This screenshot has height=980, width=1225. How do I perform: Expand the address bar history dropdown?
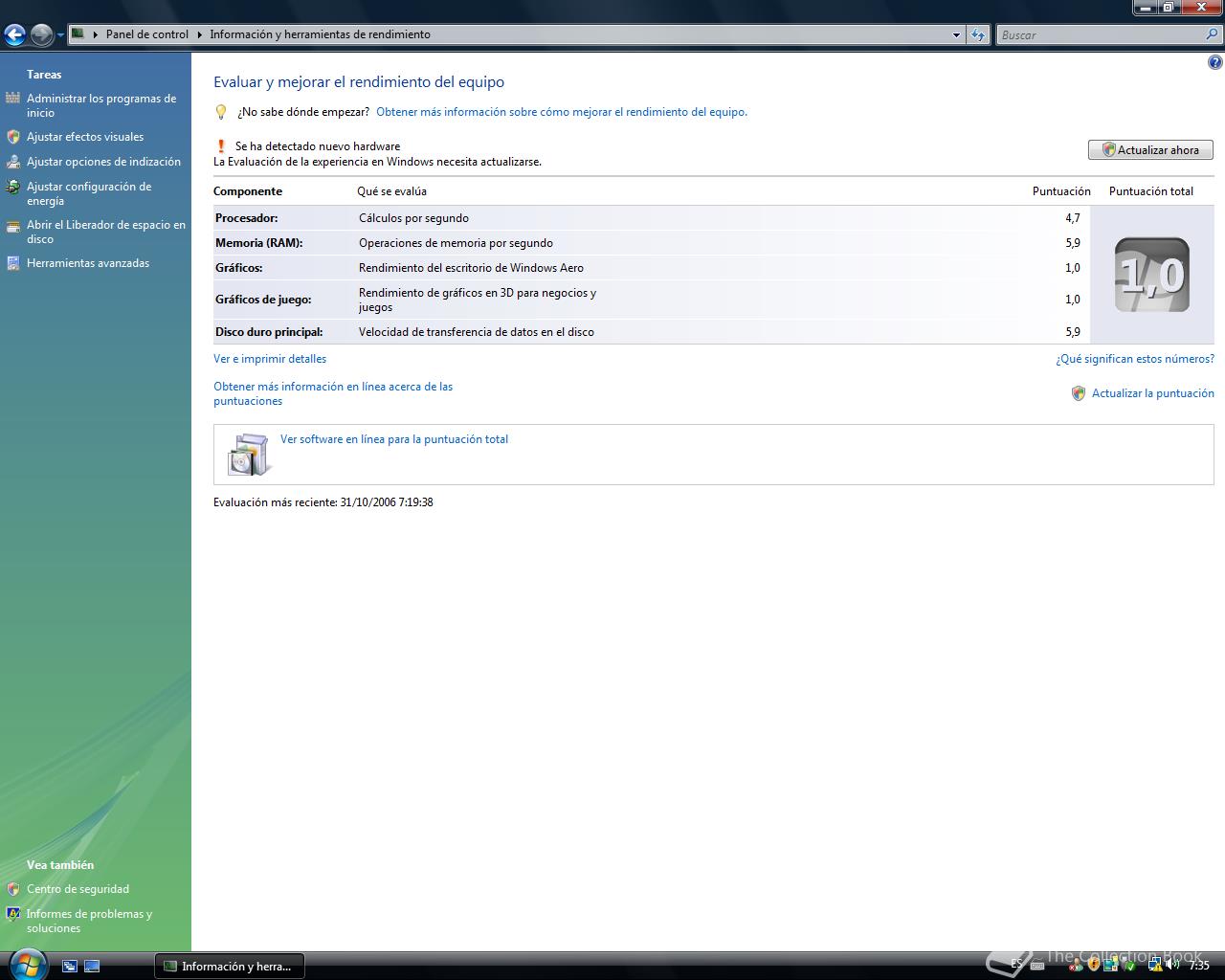click(956, 34)
